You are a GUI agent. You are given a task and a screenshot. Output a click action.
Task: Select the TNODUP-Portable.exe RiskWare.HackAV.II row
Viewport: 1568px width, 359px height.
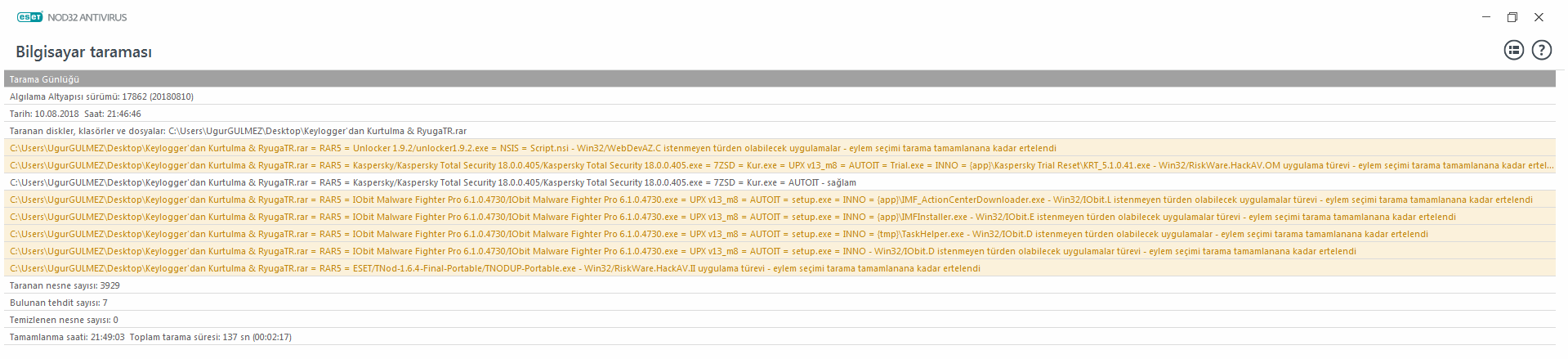click(x=780, y=268)
